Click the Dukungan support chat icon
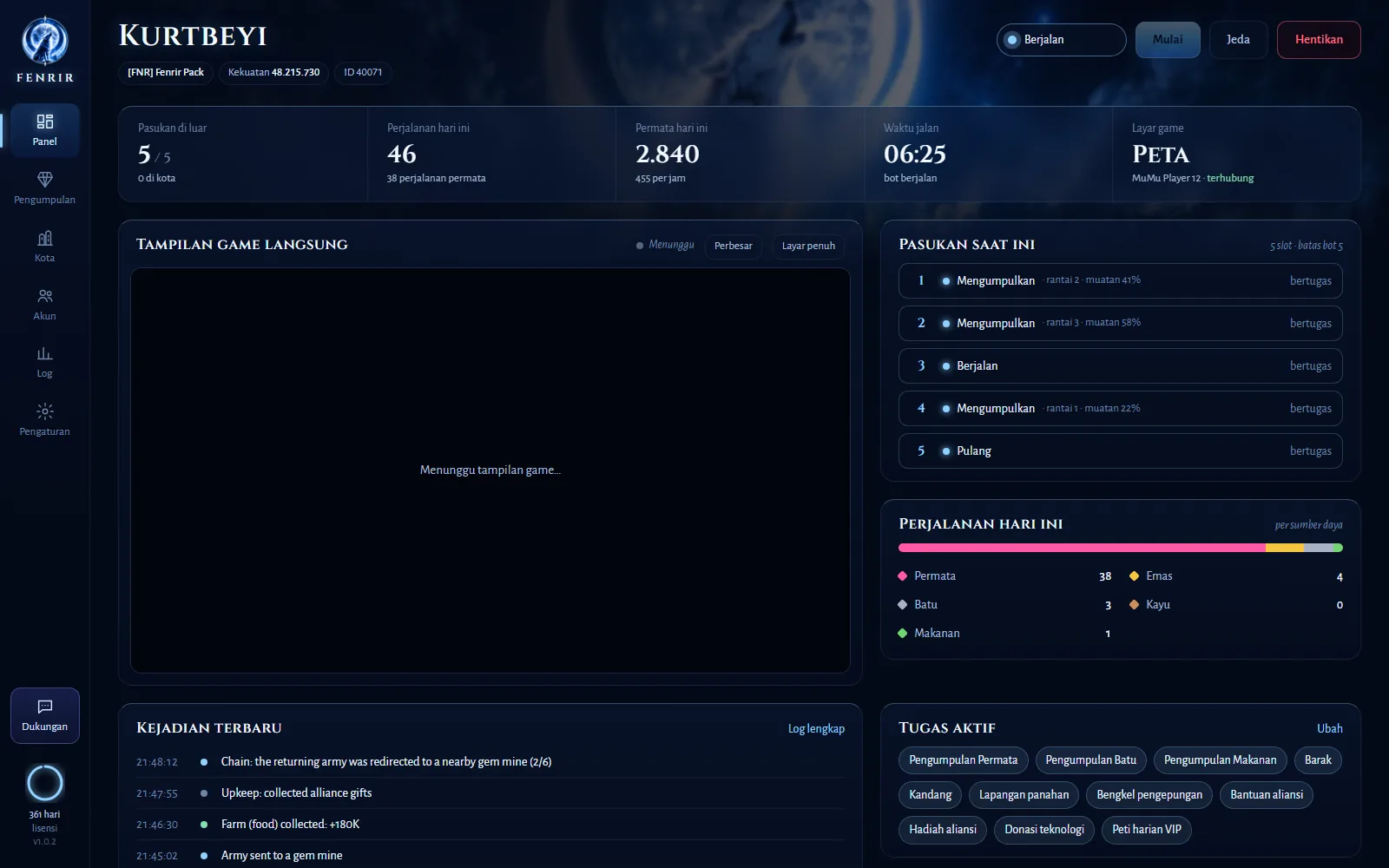Viewport: 1389px width, 868px height. pos(45,707)
